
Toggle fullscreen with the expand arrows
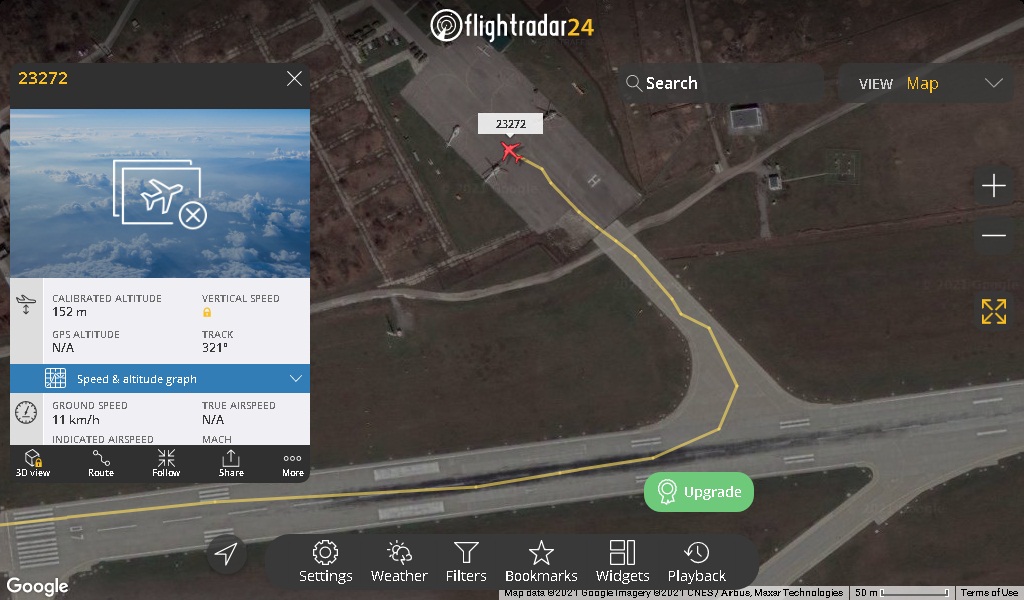pyautogui.click(x=993, y=311)
